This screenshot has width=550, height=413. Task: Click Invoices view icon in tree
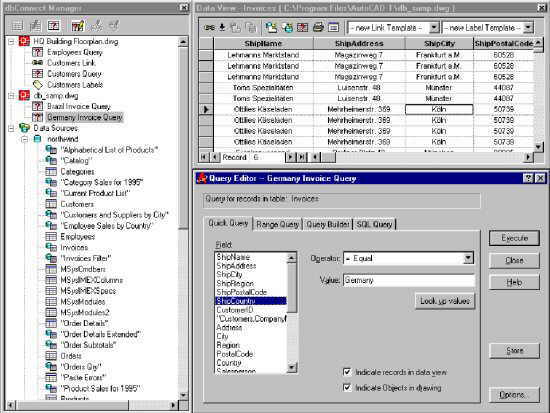click(51, 247)
